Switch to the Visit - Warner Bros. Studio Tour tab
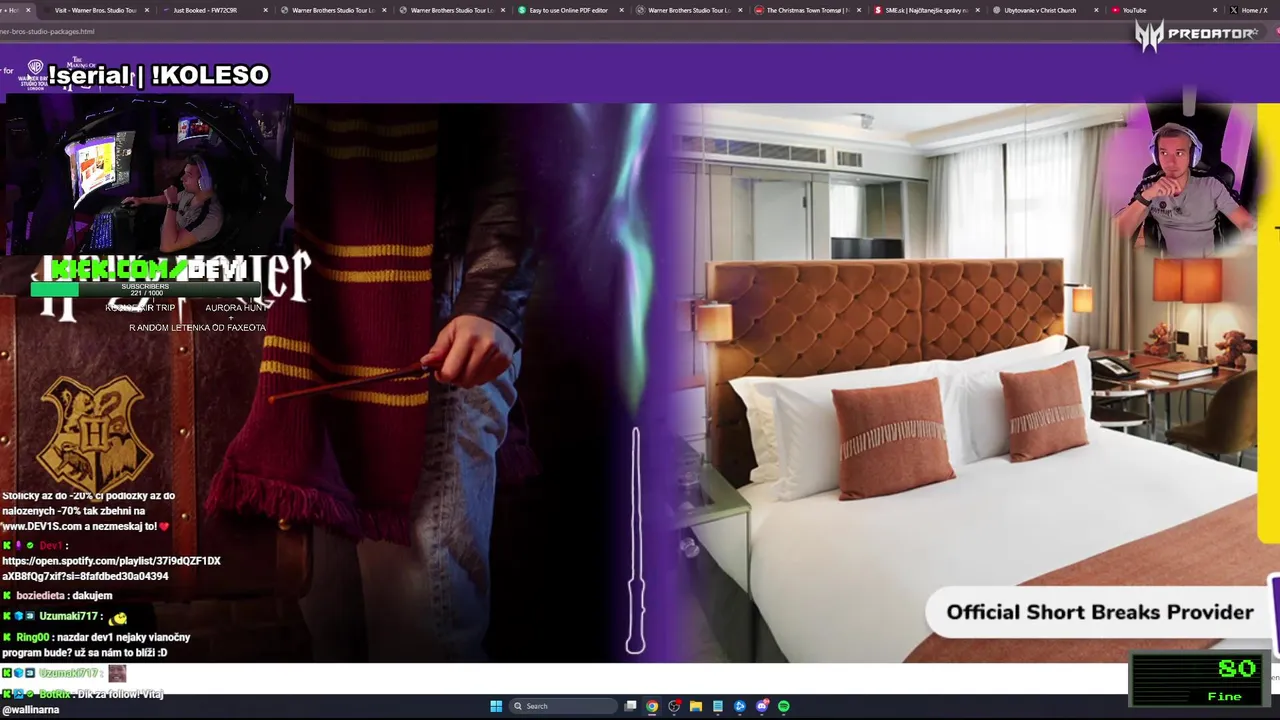Viewport: 1280px width, 720px height. pyautogui.click(x=95, y=10)
